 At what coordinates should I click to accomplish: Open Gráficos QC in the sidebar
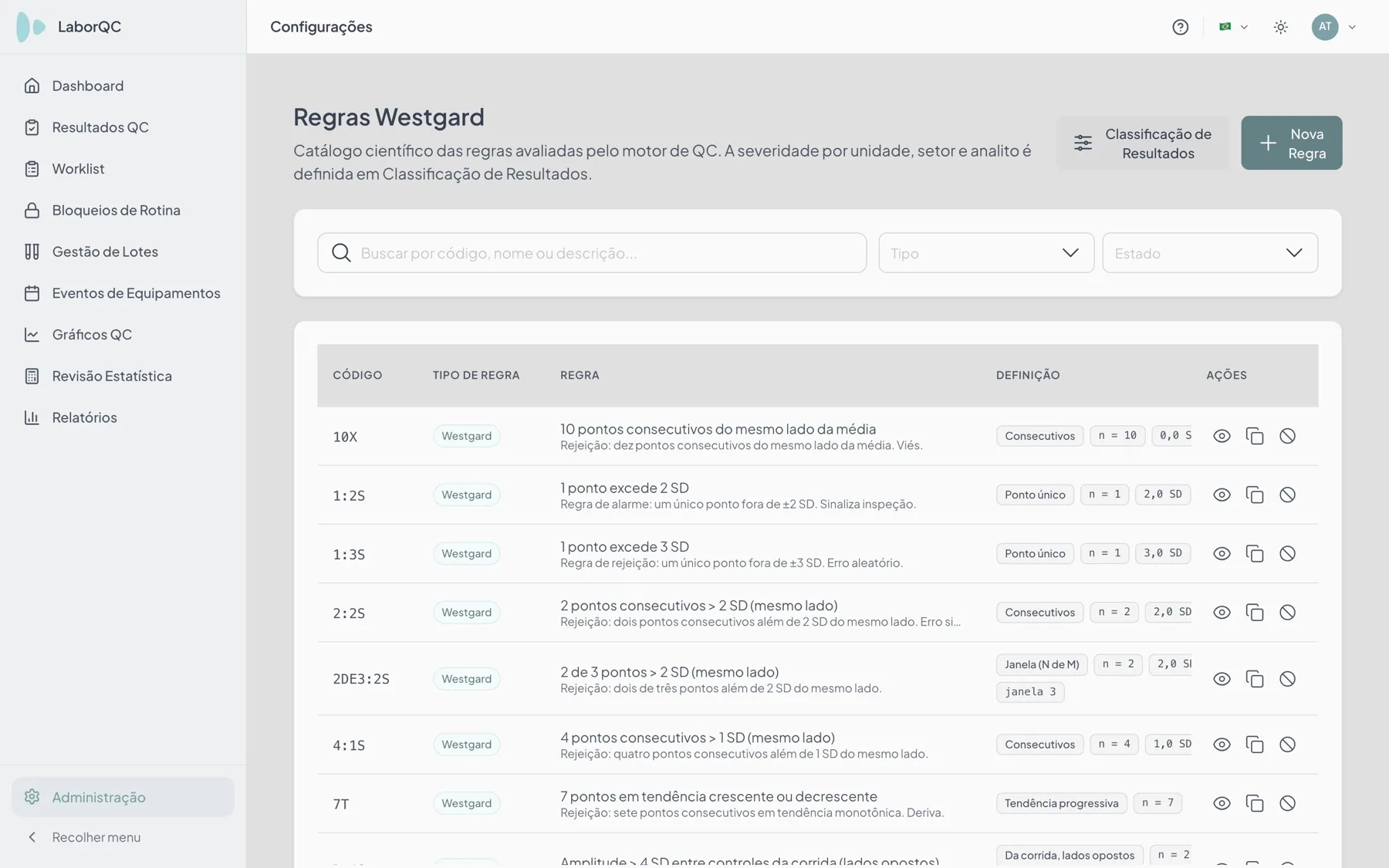(123, 334)
